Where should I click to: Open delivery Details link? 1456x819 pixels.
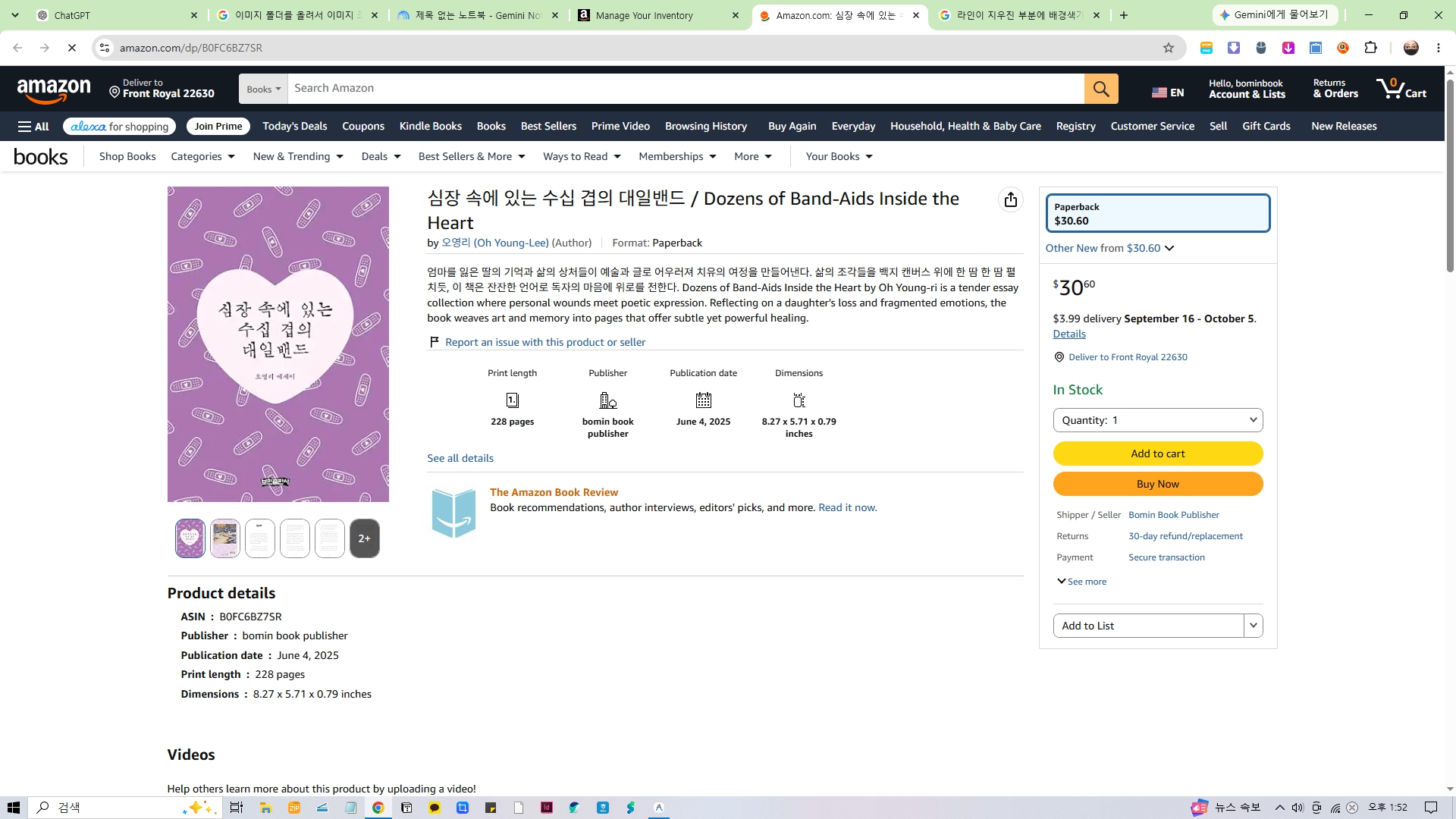point(1069,334)
